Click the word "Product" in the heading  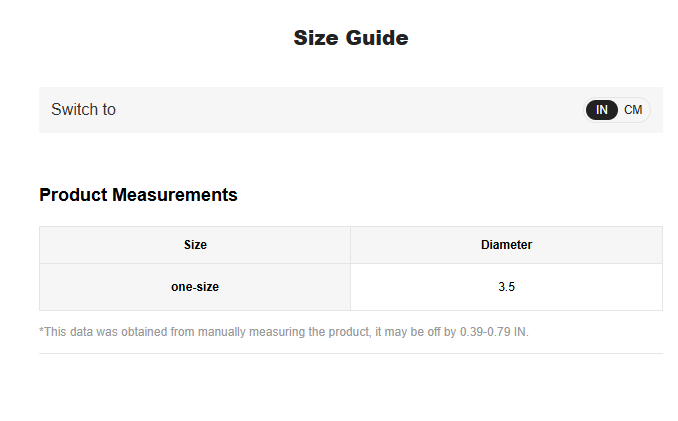click(73, 195)
